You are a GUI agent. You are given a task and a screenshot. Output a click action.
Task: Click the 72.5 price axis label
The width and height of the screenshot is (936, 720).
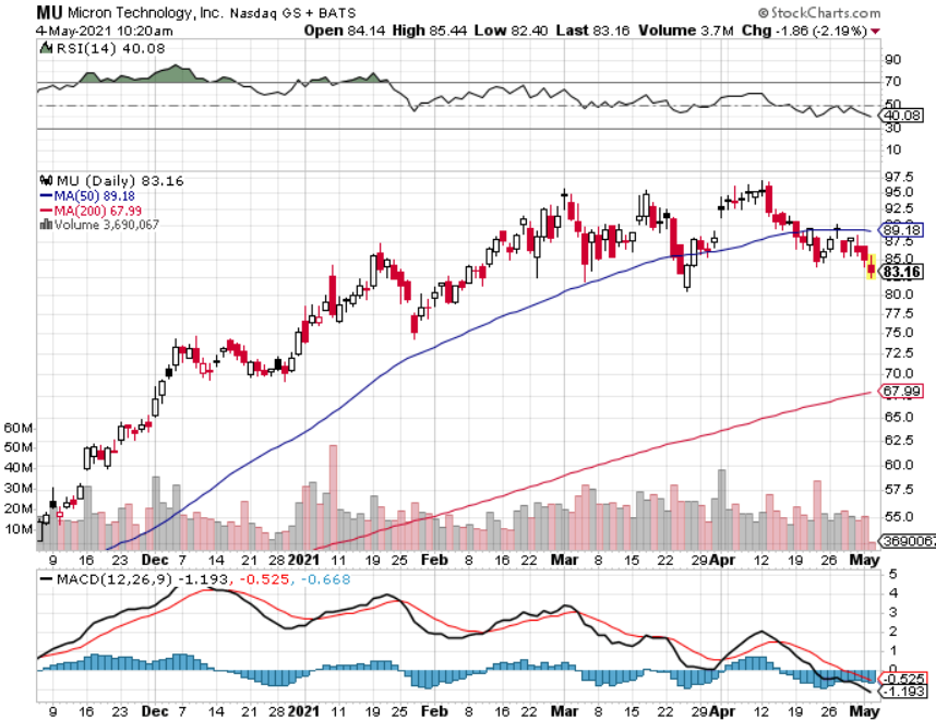click(899, 353)
